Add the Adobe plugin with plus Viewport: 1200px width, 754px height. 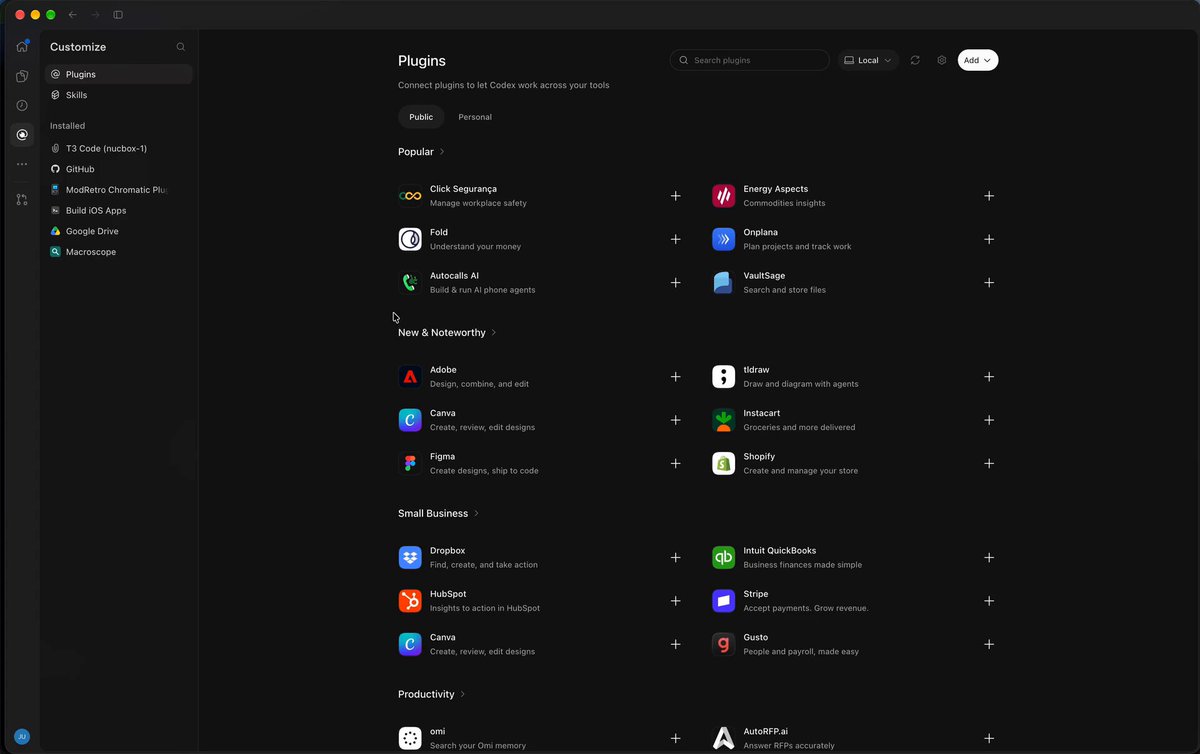tap(676, 377)
